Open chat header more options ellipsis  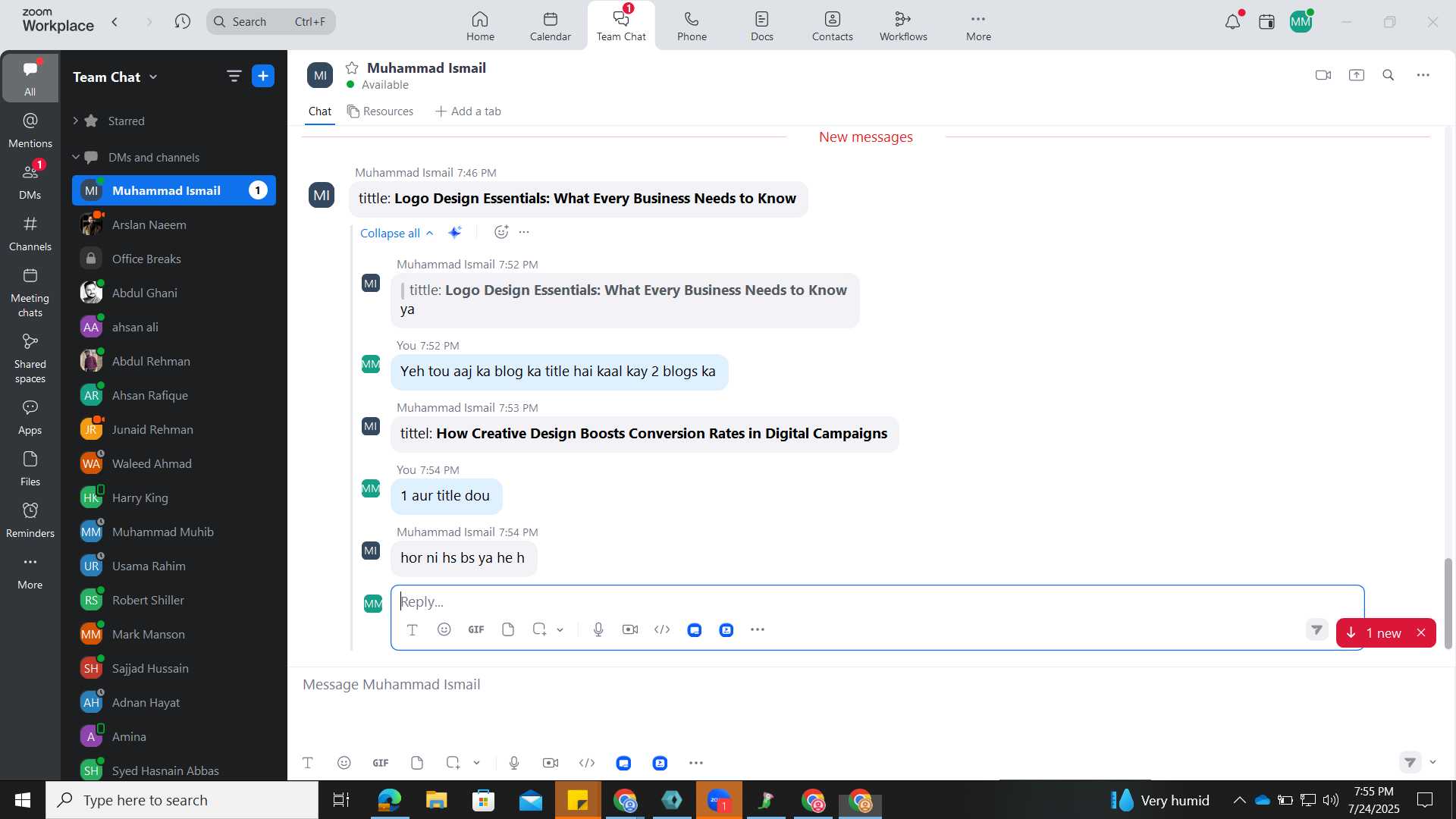(x=1423, y=75)
